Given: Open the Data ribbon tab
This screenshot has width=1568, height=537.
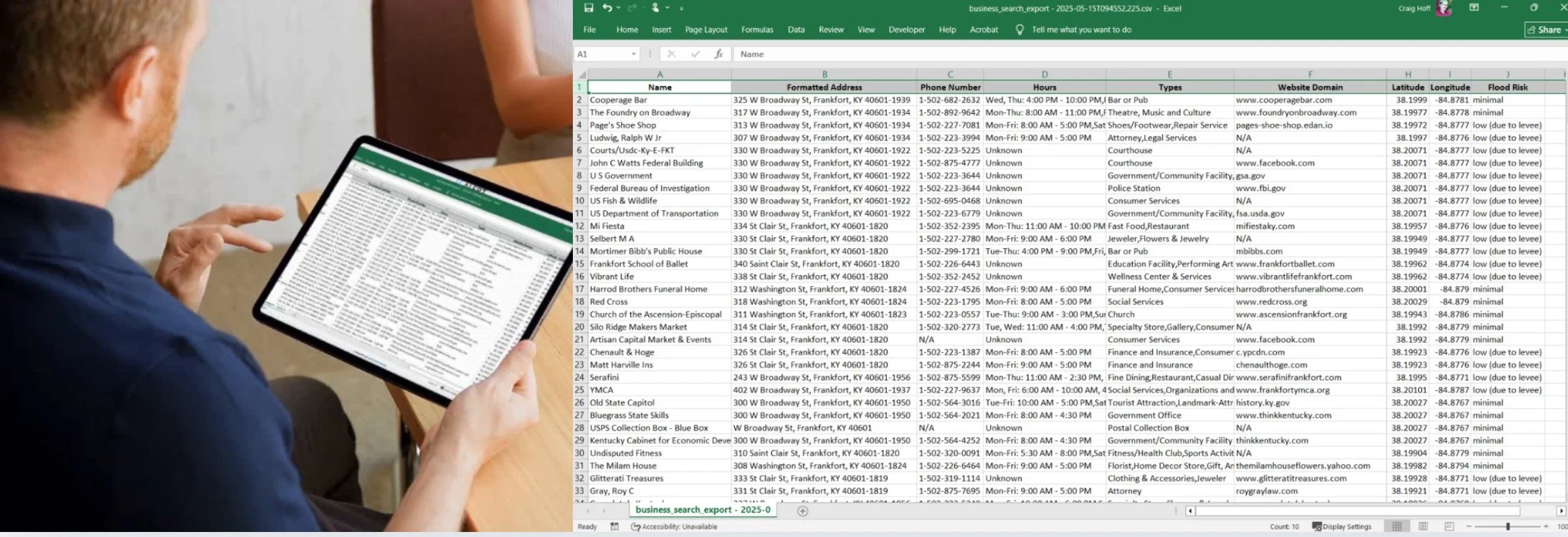Looking at the screenshot, I should click(x=796, y=29).
